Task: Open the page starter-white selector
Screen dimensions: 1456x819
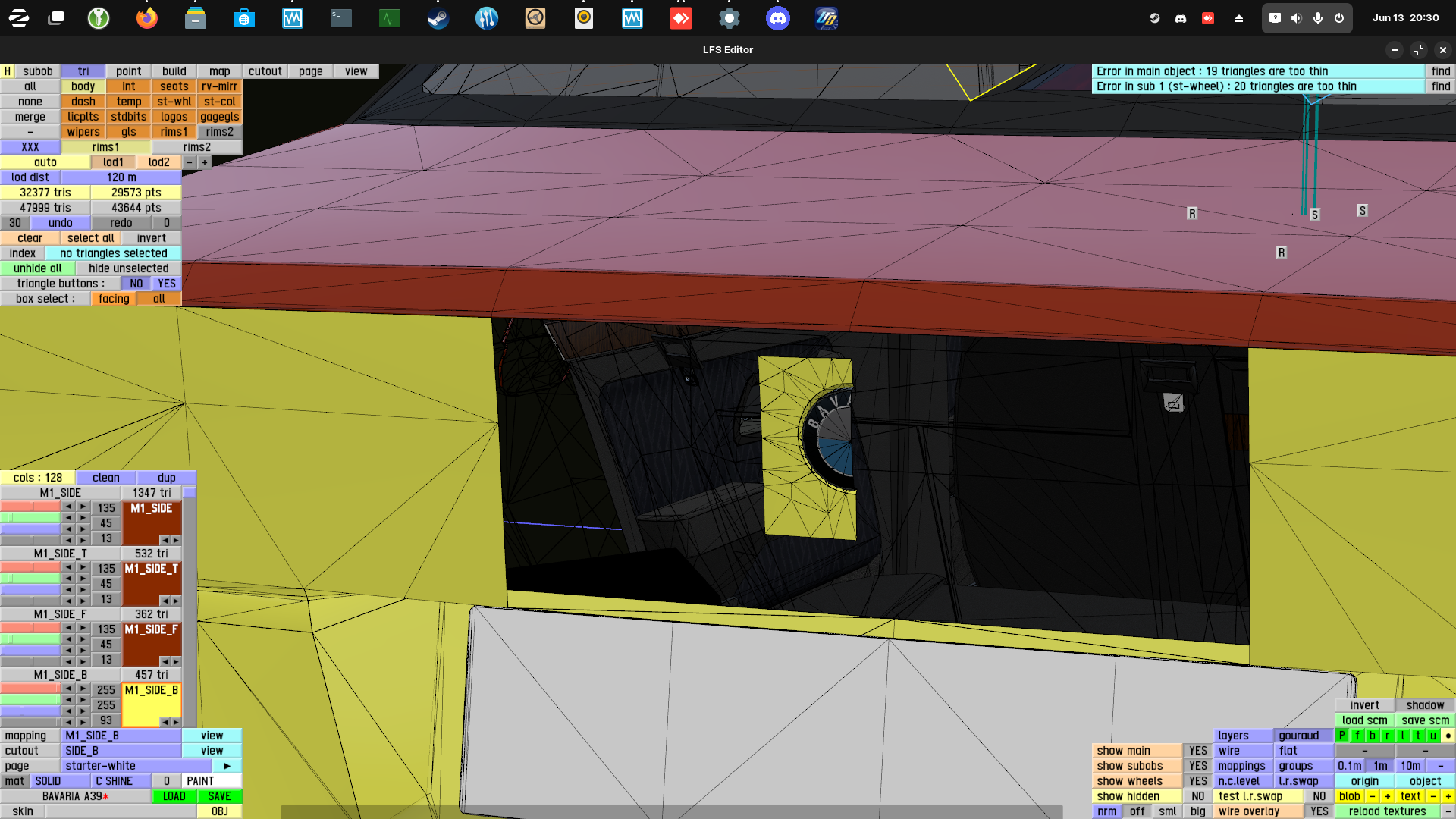Action: click(x=136, y=766)
